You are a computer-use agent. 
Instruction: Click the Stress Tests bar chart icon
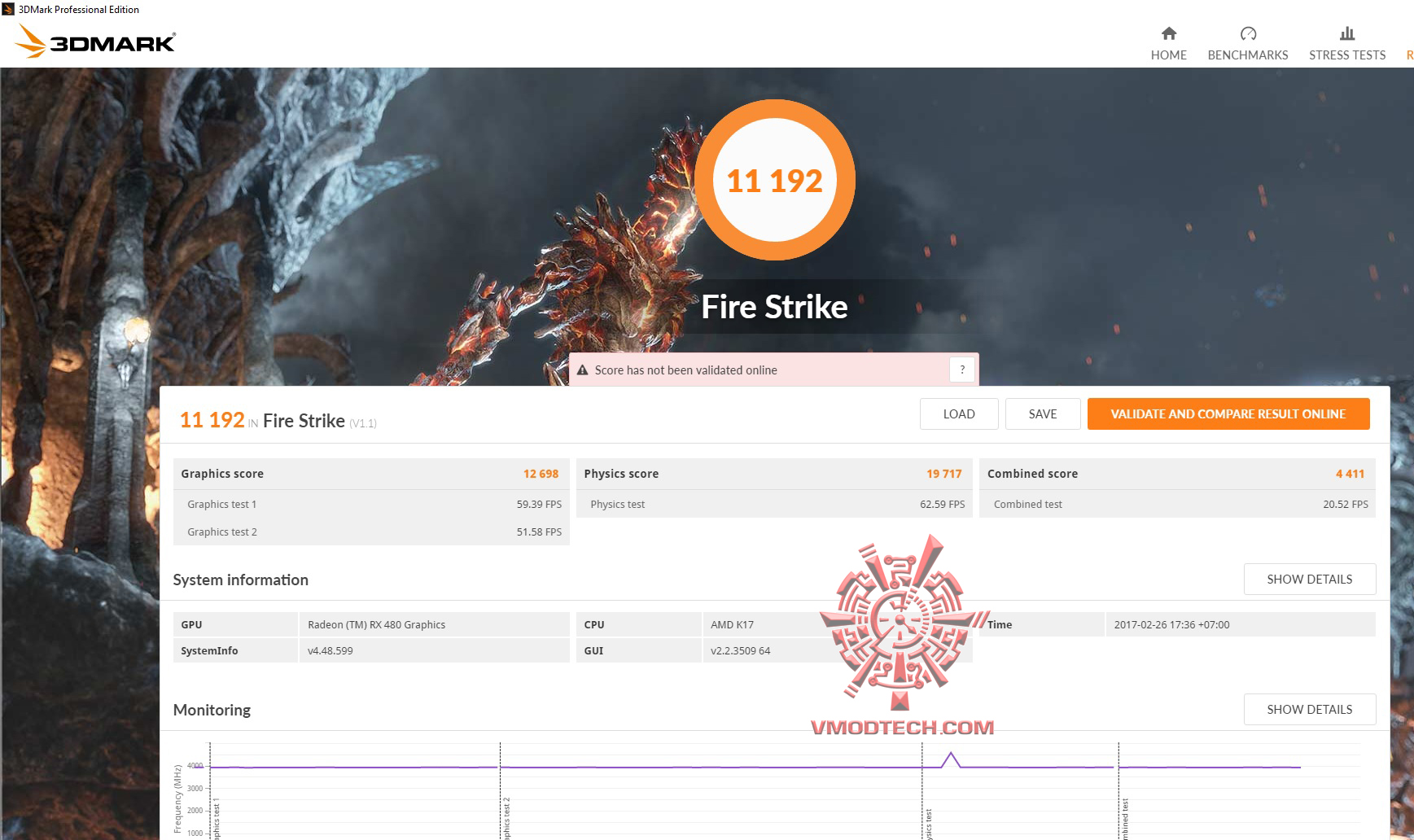coord(1346,34)
